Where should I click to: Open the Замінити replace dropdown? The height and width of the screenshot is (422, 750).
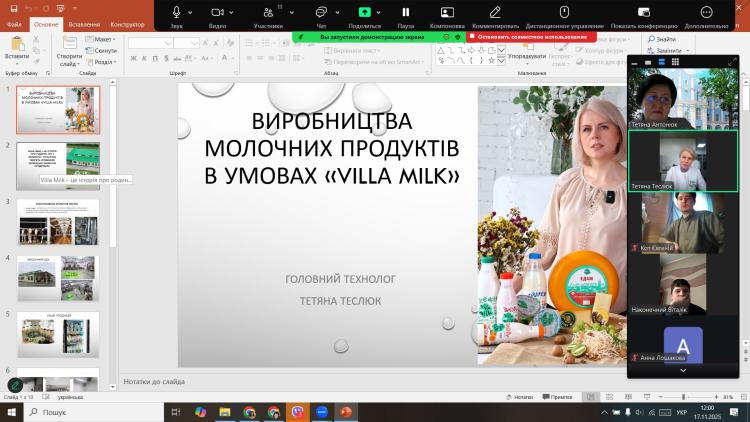coord(668,50)
